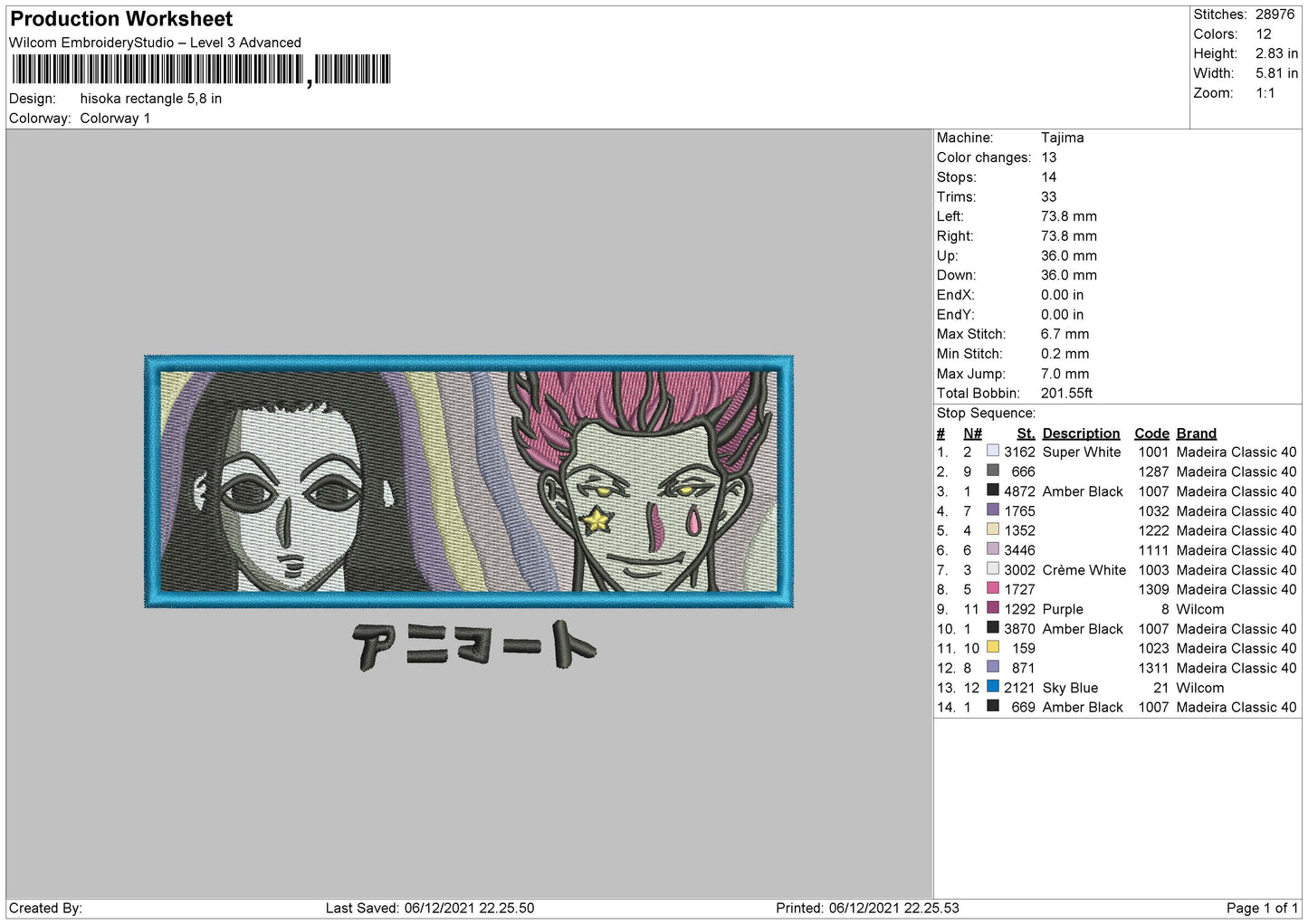Click the stitch count 4872
Image resolution: width=1308 pixels, height=924 pixels.
[x=1019, y=491]
